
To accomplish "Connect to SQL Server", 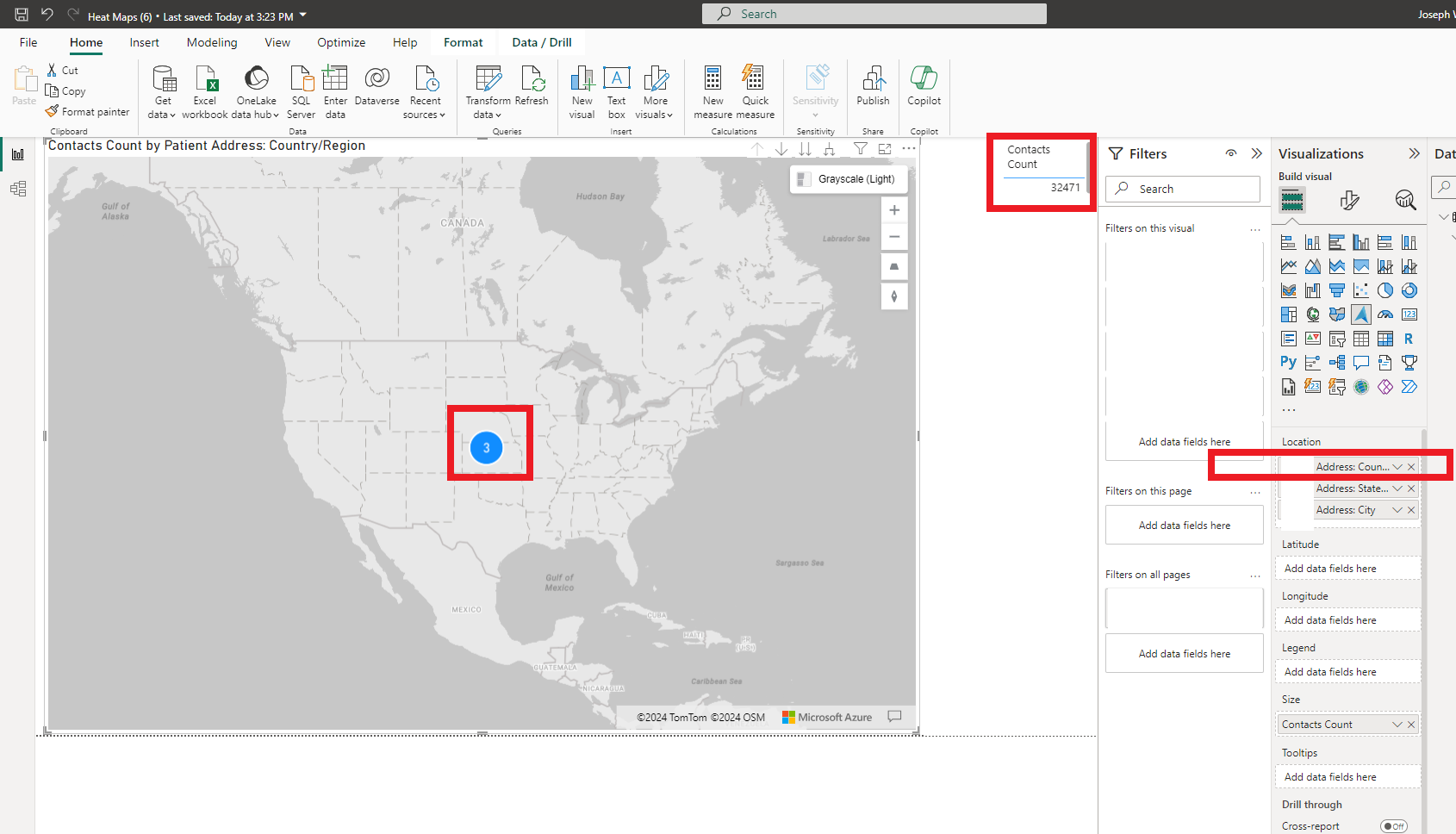I will [x=301, y=92].
